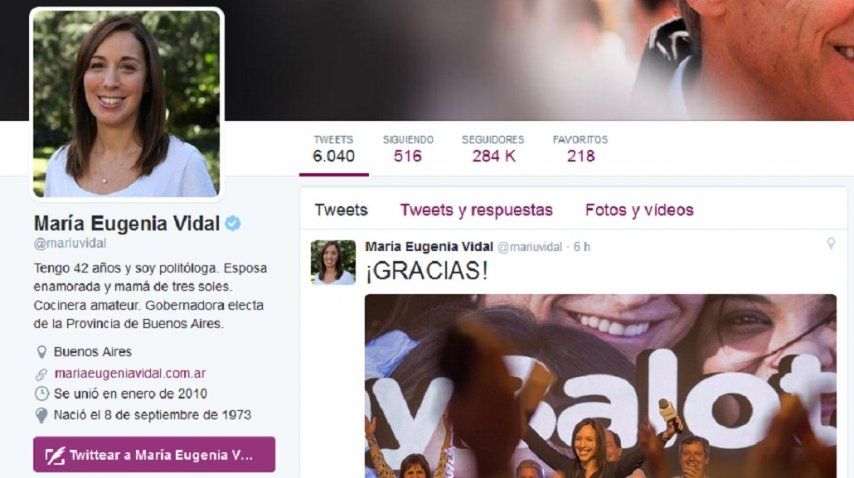Click the link chain icon beside website

coord(41,374)
